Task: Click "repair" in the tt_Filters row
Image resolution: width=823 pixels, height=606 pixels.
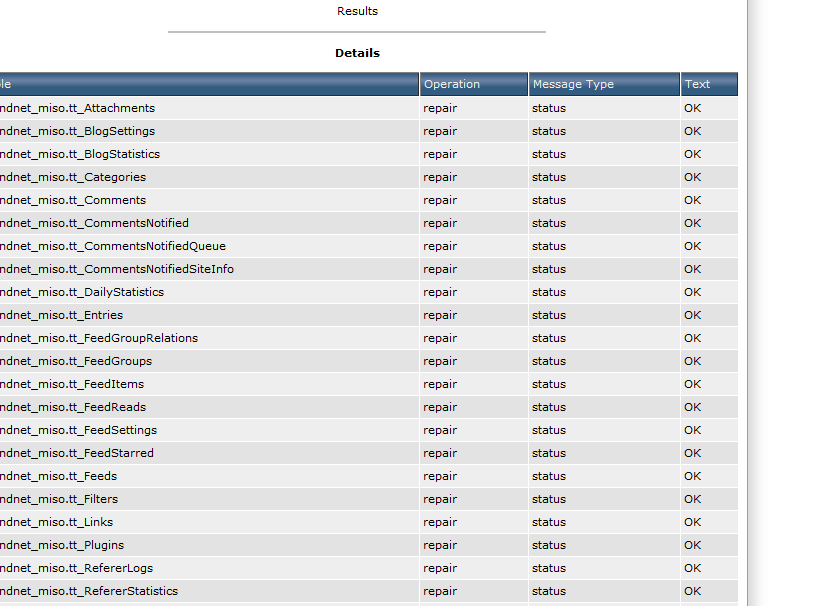Action: 440,499
